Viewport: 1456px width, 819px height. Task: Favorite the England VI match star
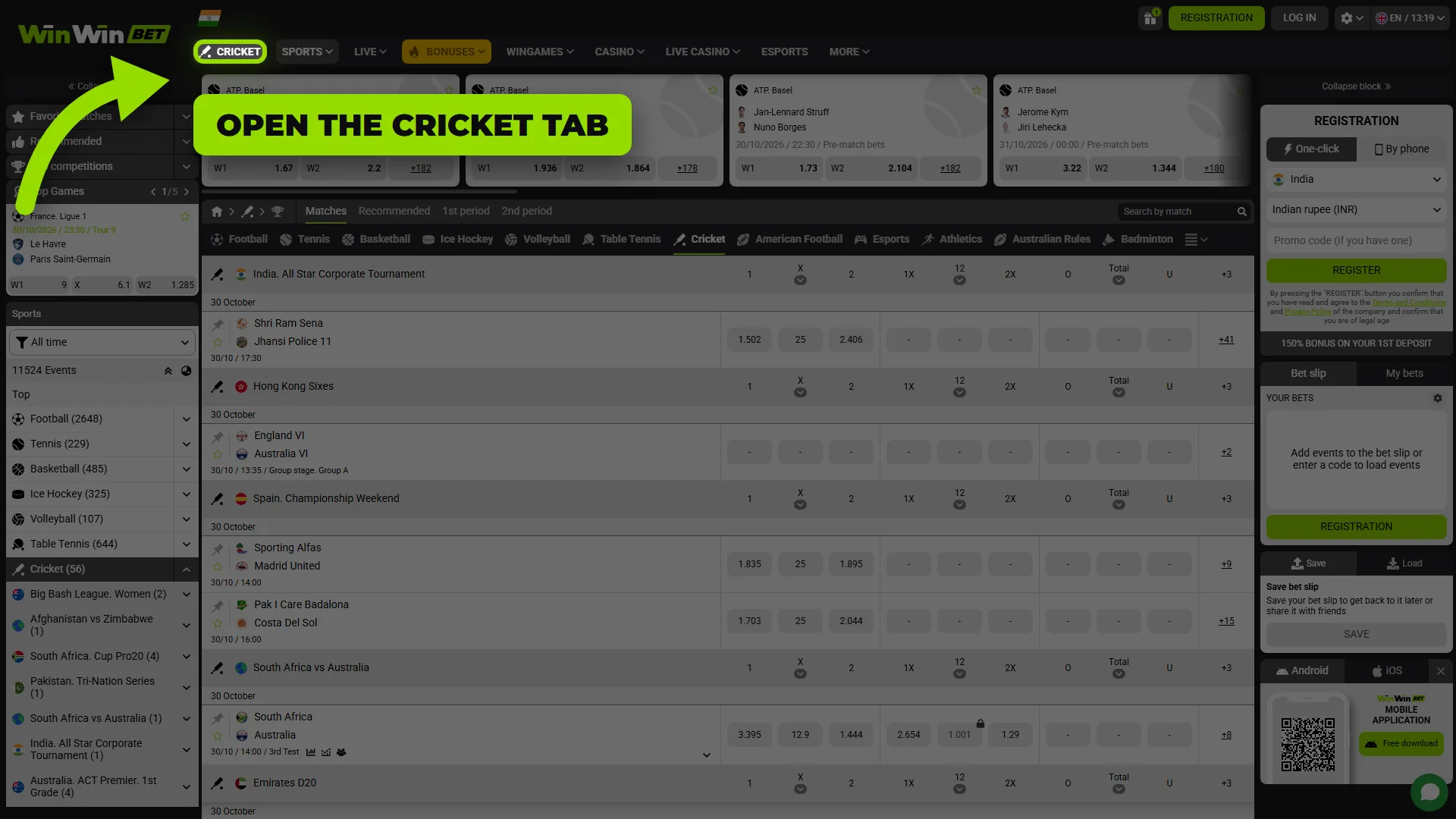[218, 454]
